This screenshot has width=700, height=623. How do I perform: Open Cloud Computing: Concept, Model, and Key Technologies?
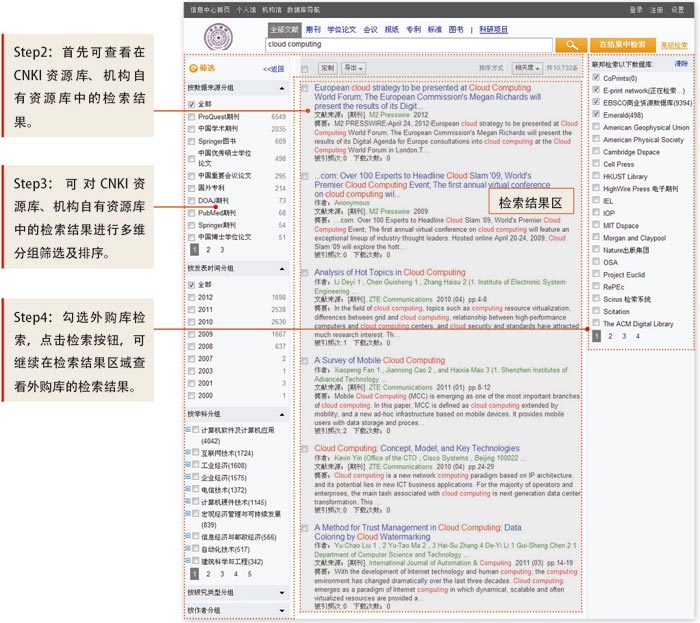pyautogui.click(x=417, y=448)
